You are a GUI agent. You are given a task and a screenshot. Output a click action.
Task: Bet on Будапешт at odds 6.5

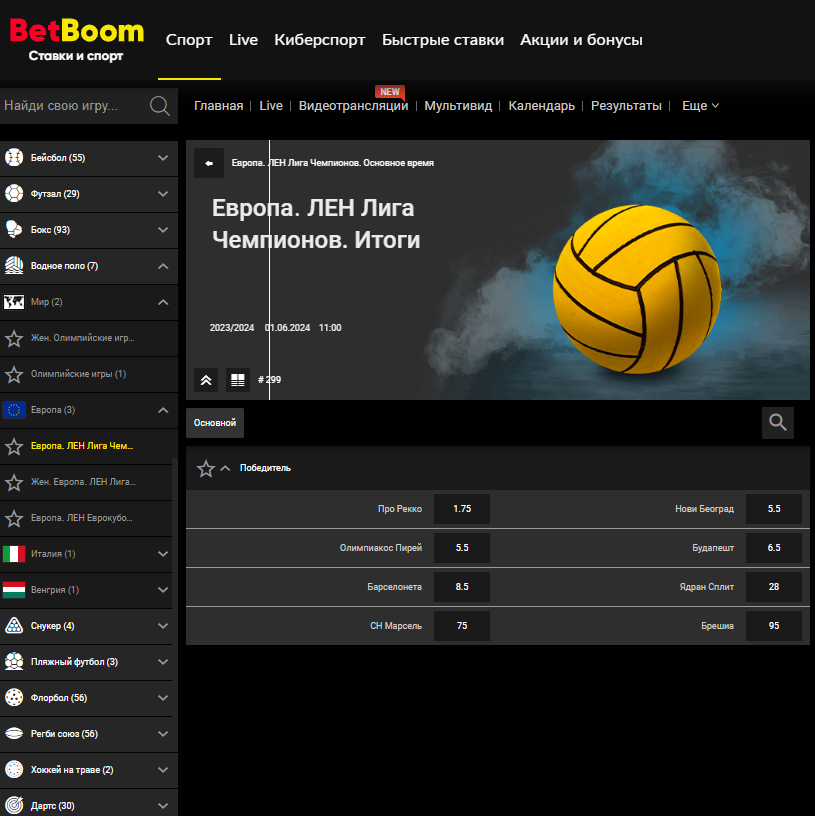773,548
